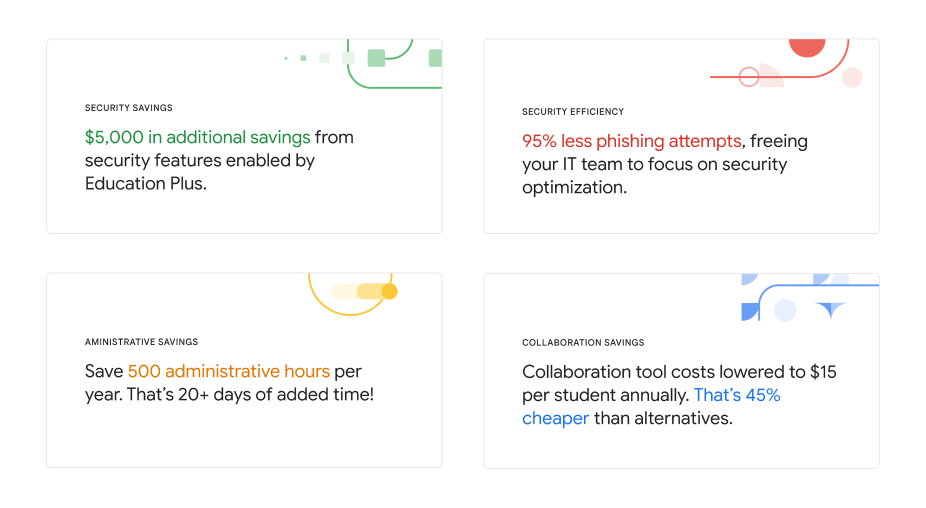Click the small green dot in Security Savings card
Viewport: 926px width, 508px height.
286,58
